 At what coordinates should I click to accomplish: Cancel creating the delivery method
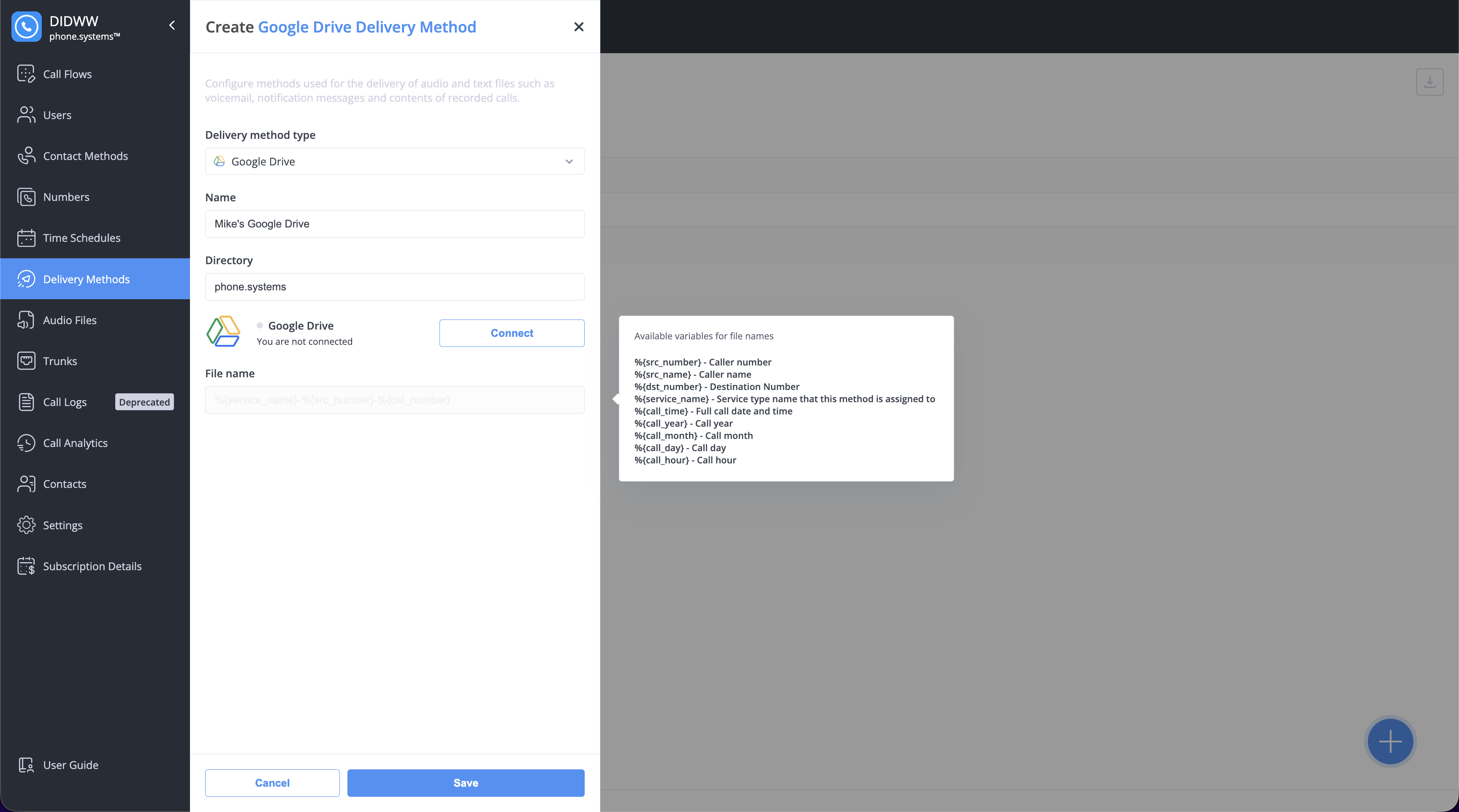(x=272, y=782)
